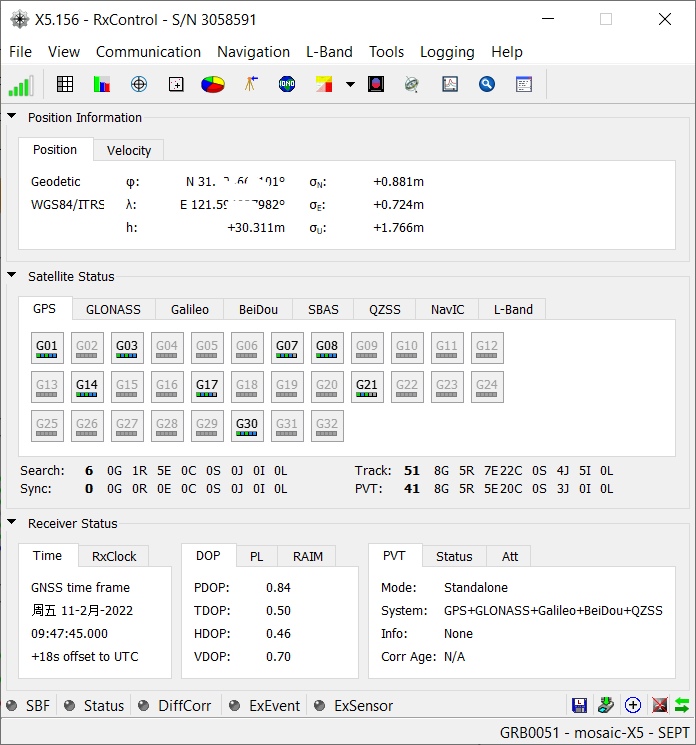Switch to the Att tab
Viewport: 696px width, 745px height.
510,556
